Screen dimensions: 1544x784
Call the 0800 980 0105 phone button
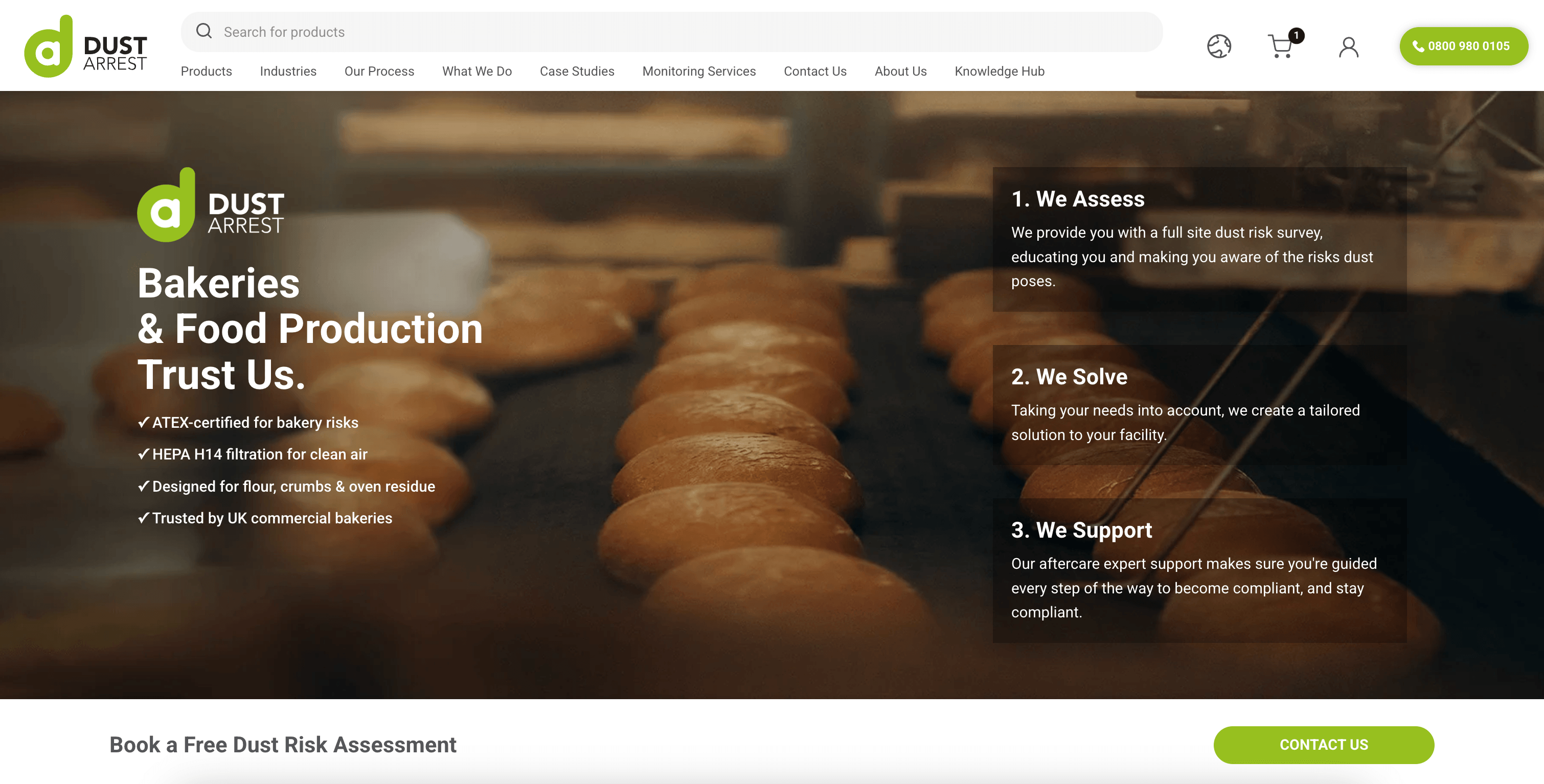[x=1464, y=46]
